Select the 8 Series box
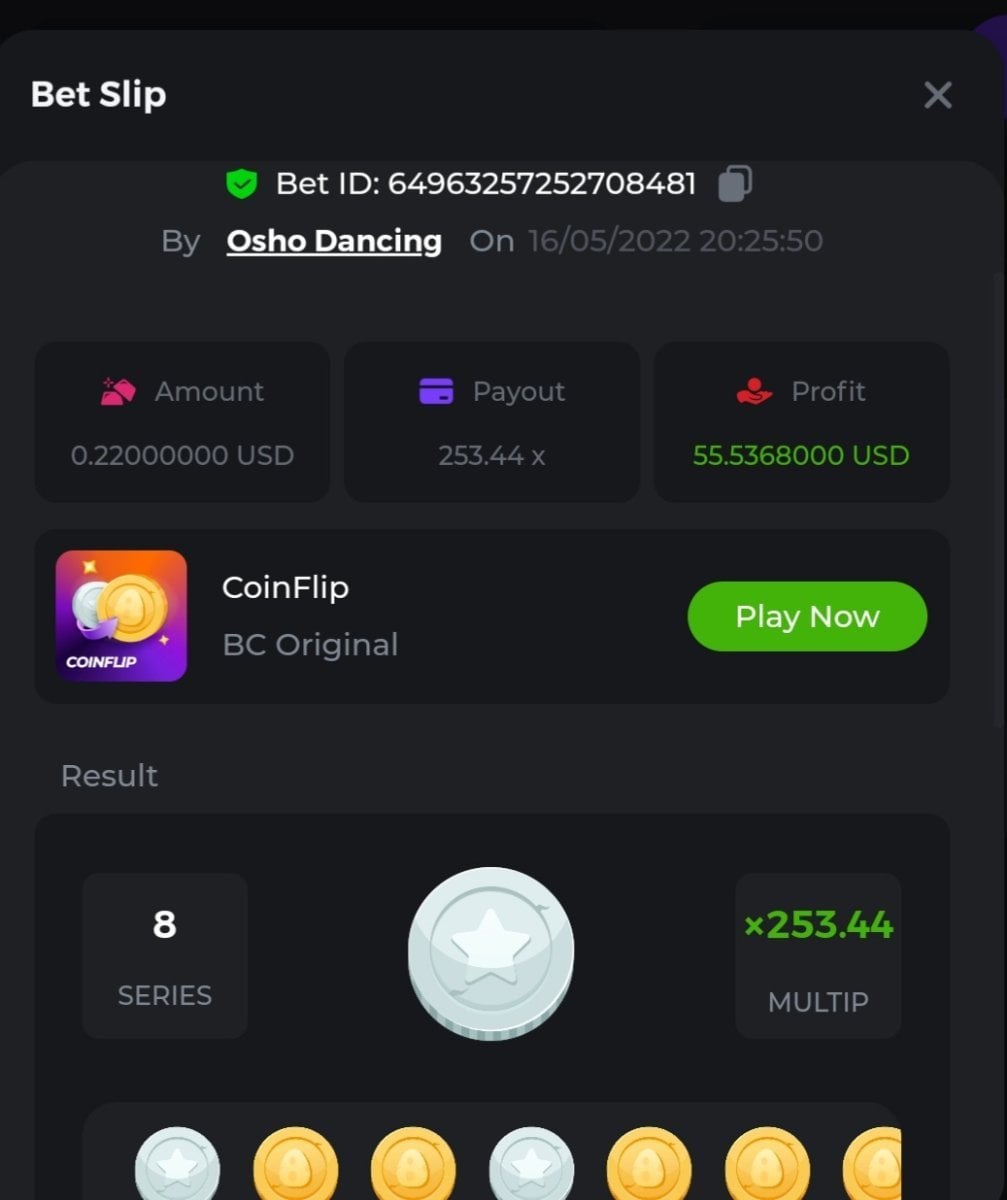The width and height of the screenshot is (1007, 1200). click(x=165, y=955)
